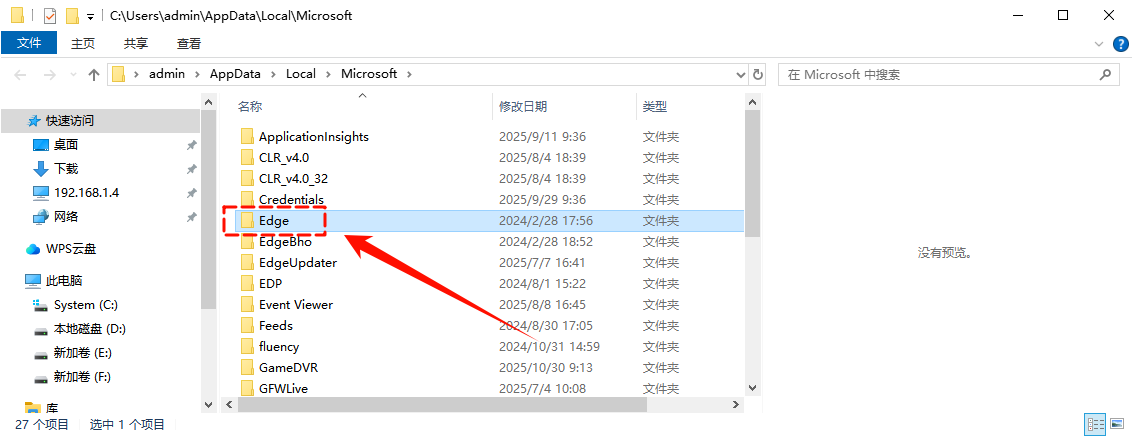
Task: Expand the address bar history dropdown
Action: (741, 74)
